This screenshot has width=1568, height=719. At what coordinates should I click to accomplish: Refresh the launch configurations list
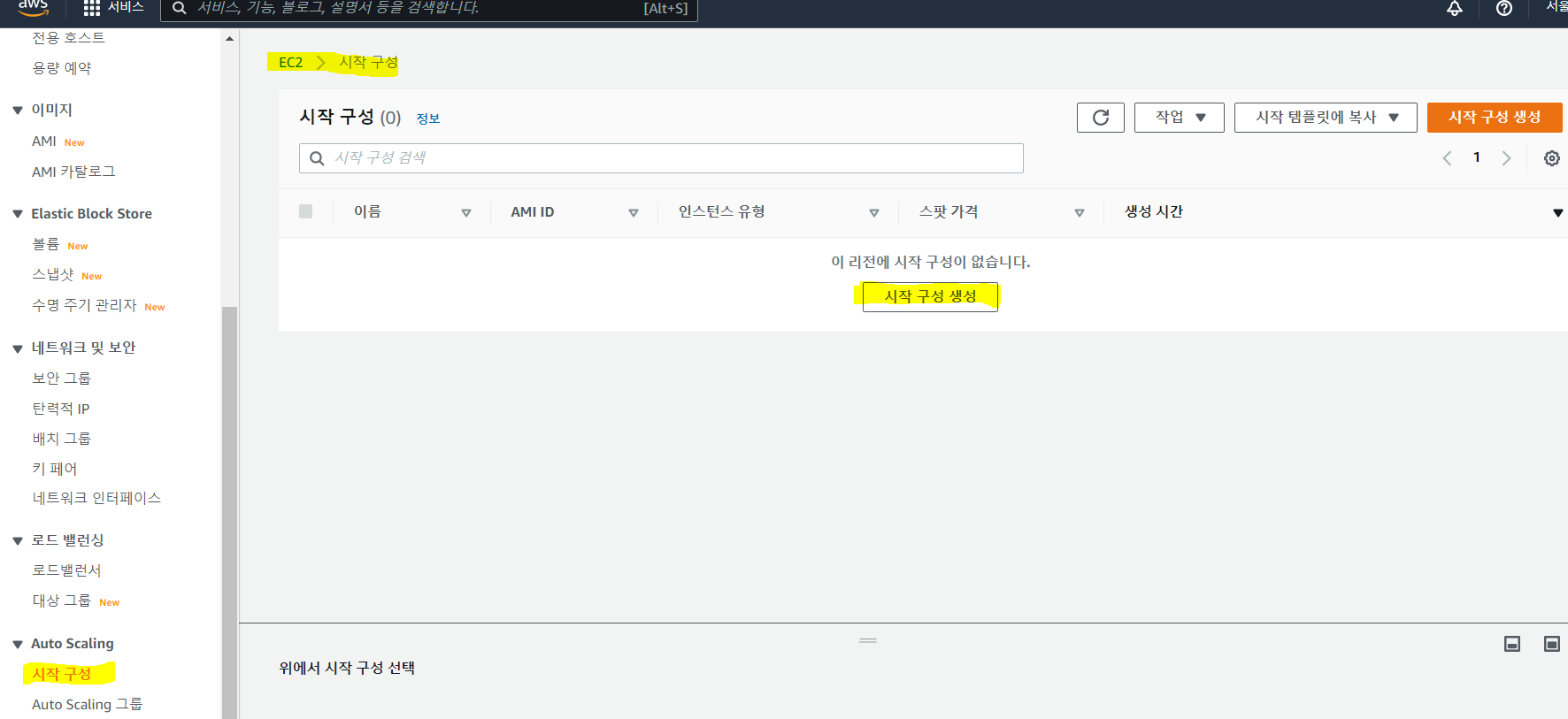click(1100, 118)
